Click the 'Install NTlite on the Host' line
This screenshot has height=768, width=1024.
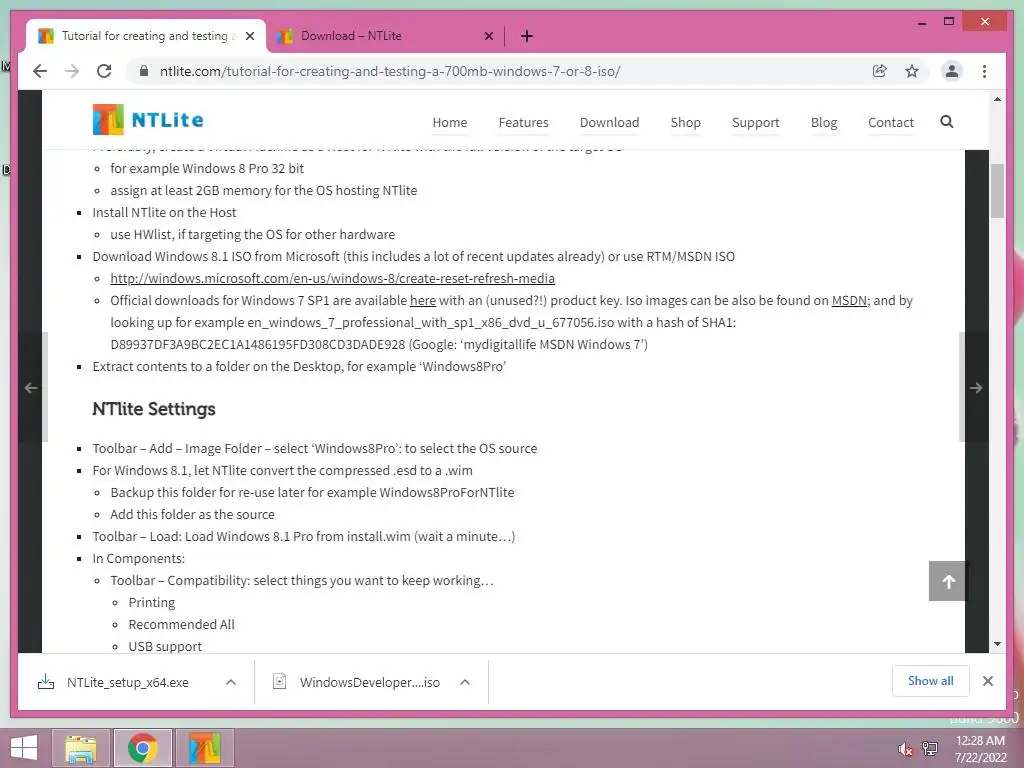click(x=165, y=212)
